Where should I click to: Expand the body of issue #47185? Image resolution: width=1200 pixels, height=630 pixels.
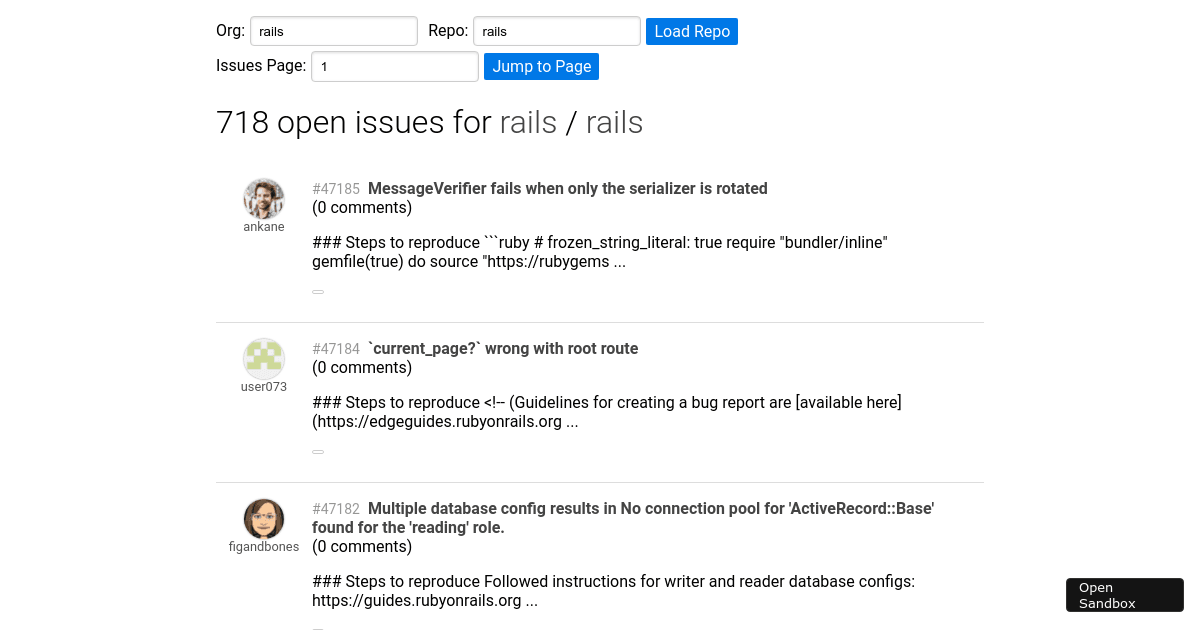point(318,291)
